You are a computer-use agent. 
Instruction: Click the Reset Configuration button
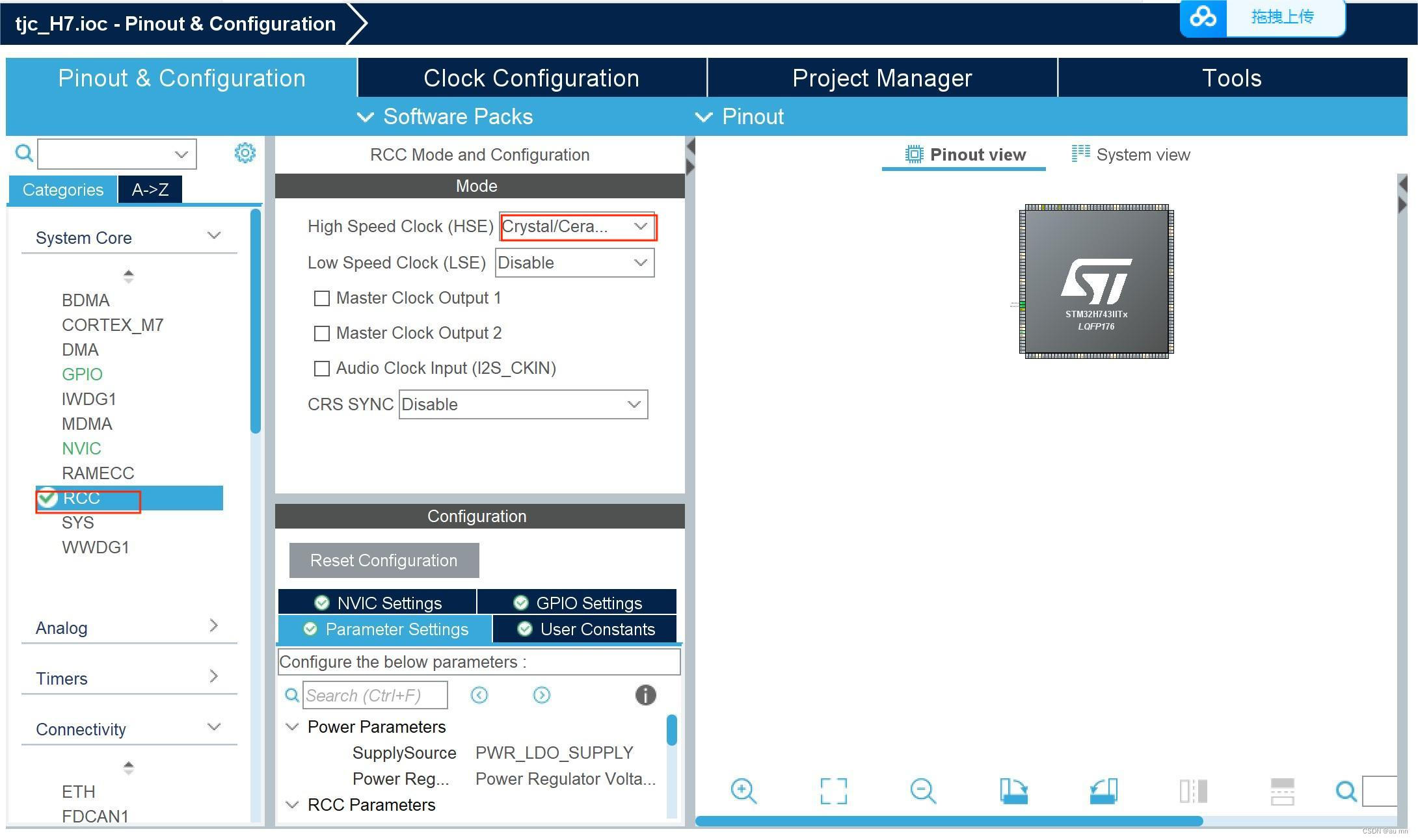(x=383, y=560)
